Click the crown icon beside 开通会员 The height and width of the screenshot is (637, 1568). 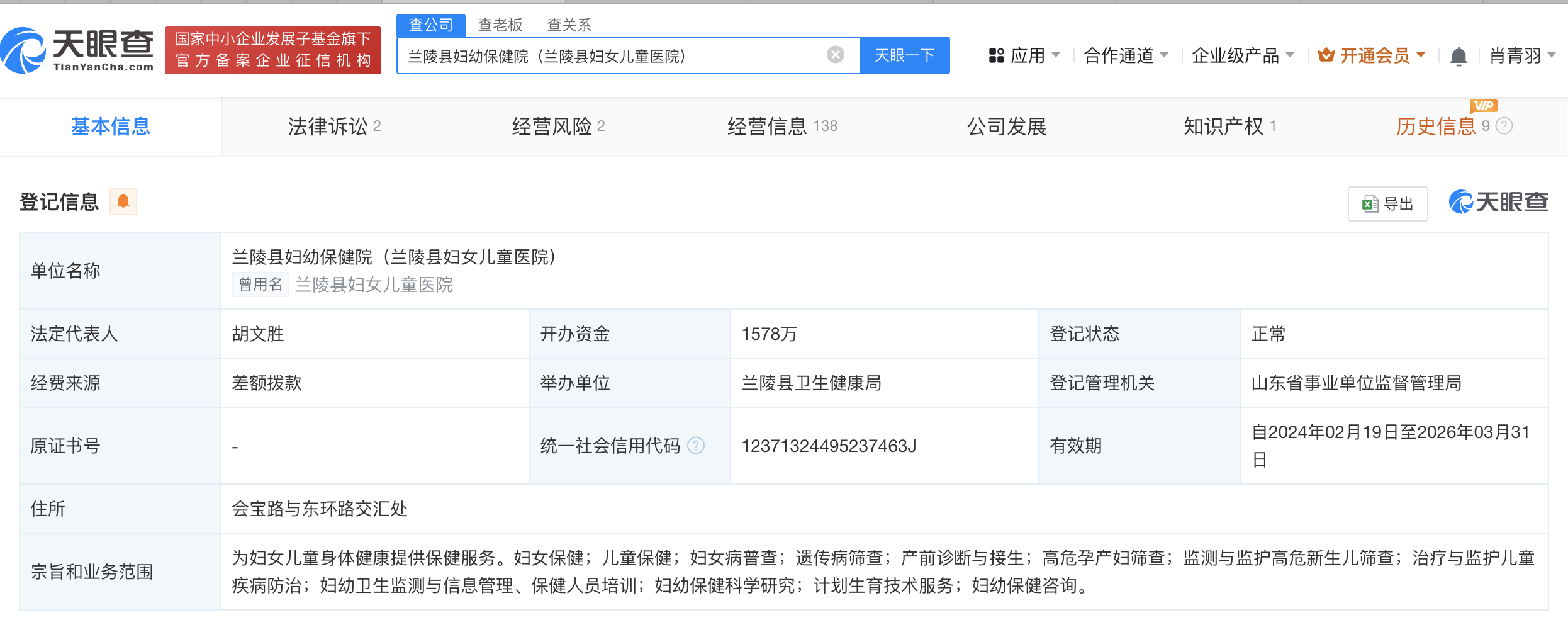click(x=1326, y=55)
